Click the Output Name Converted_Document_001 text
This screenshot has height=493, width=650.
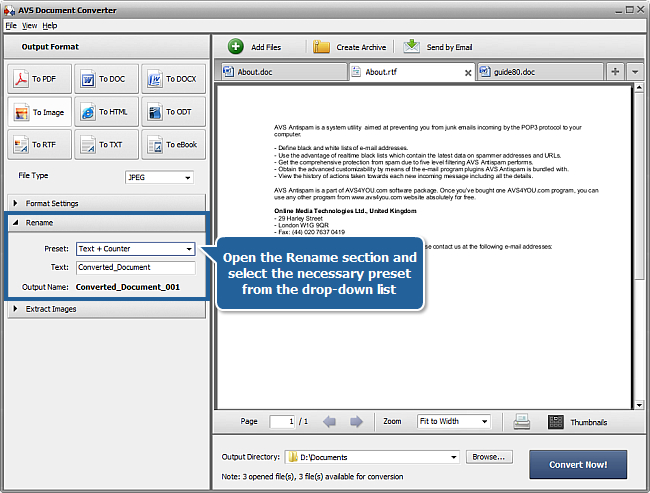coord(128,287)
